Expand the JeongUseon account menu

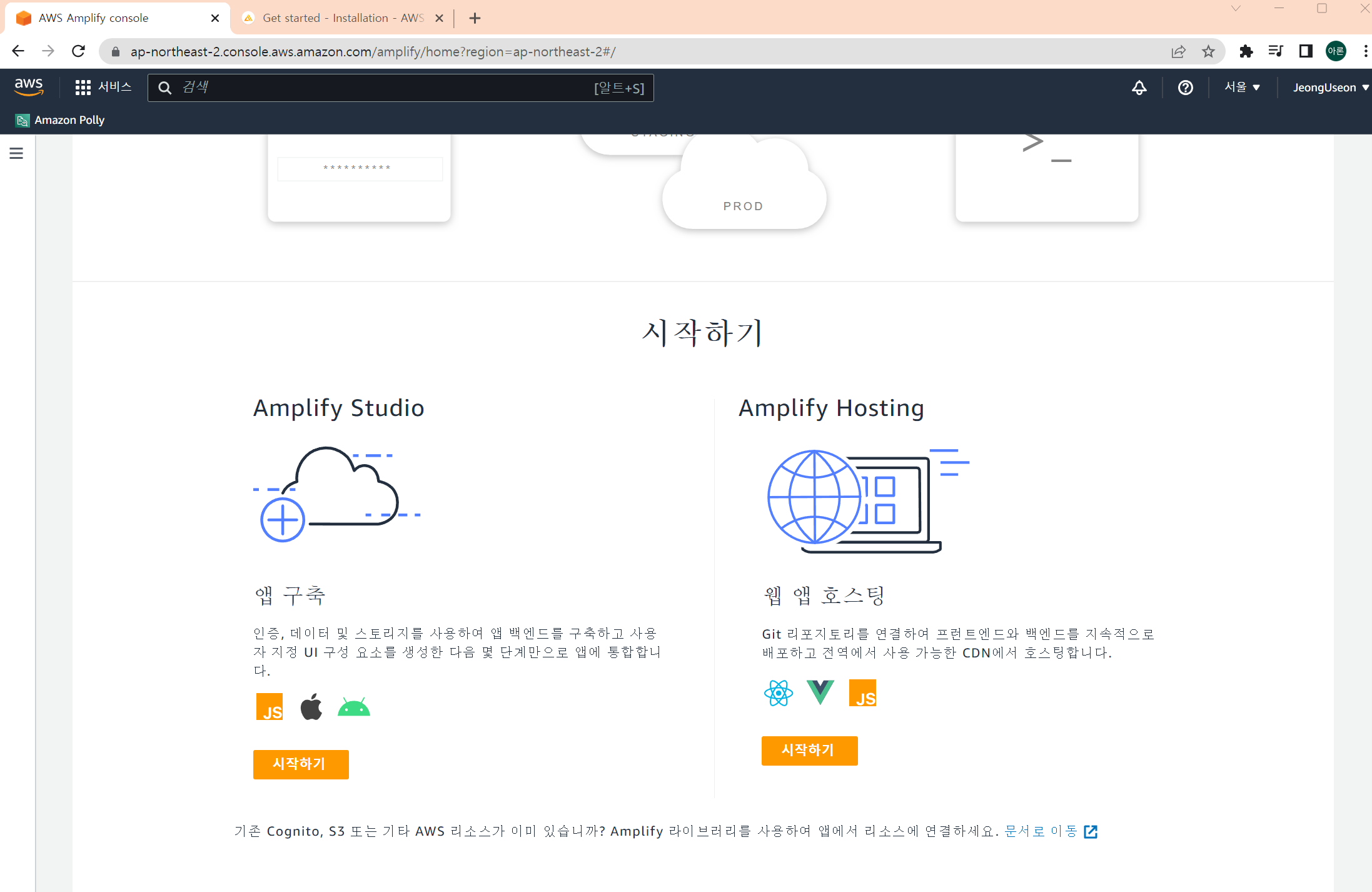1330,88
